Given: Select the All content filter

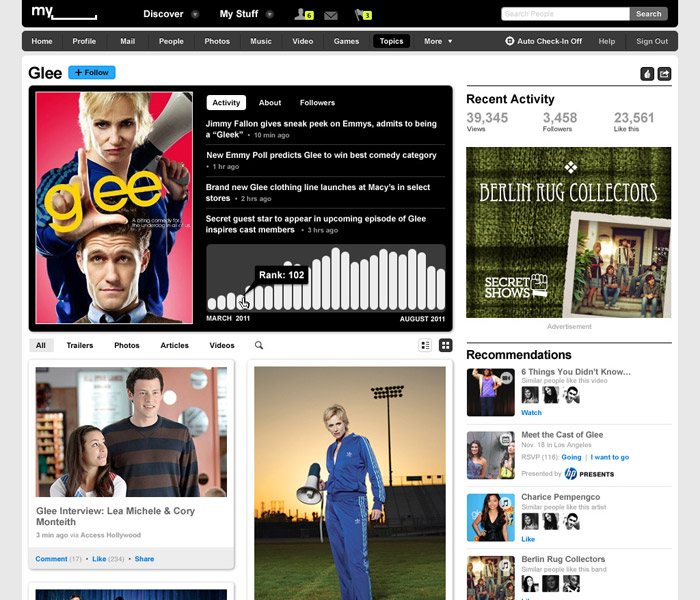Looking at the screenshot, I should point(41,345).
